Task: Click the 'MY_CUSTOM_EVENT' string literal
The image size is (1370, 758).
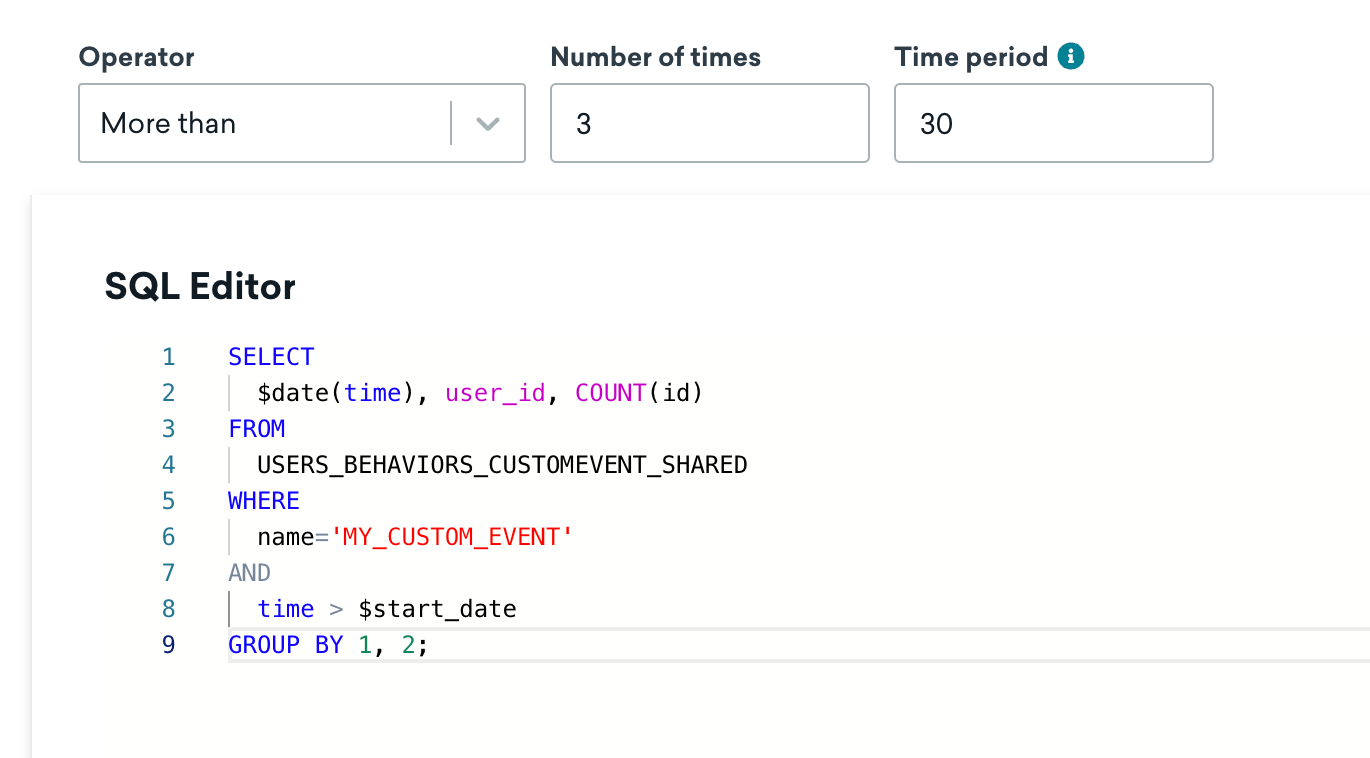Action: [x=452, y=537]
